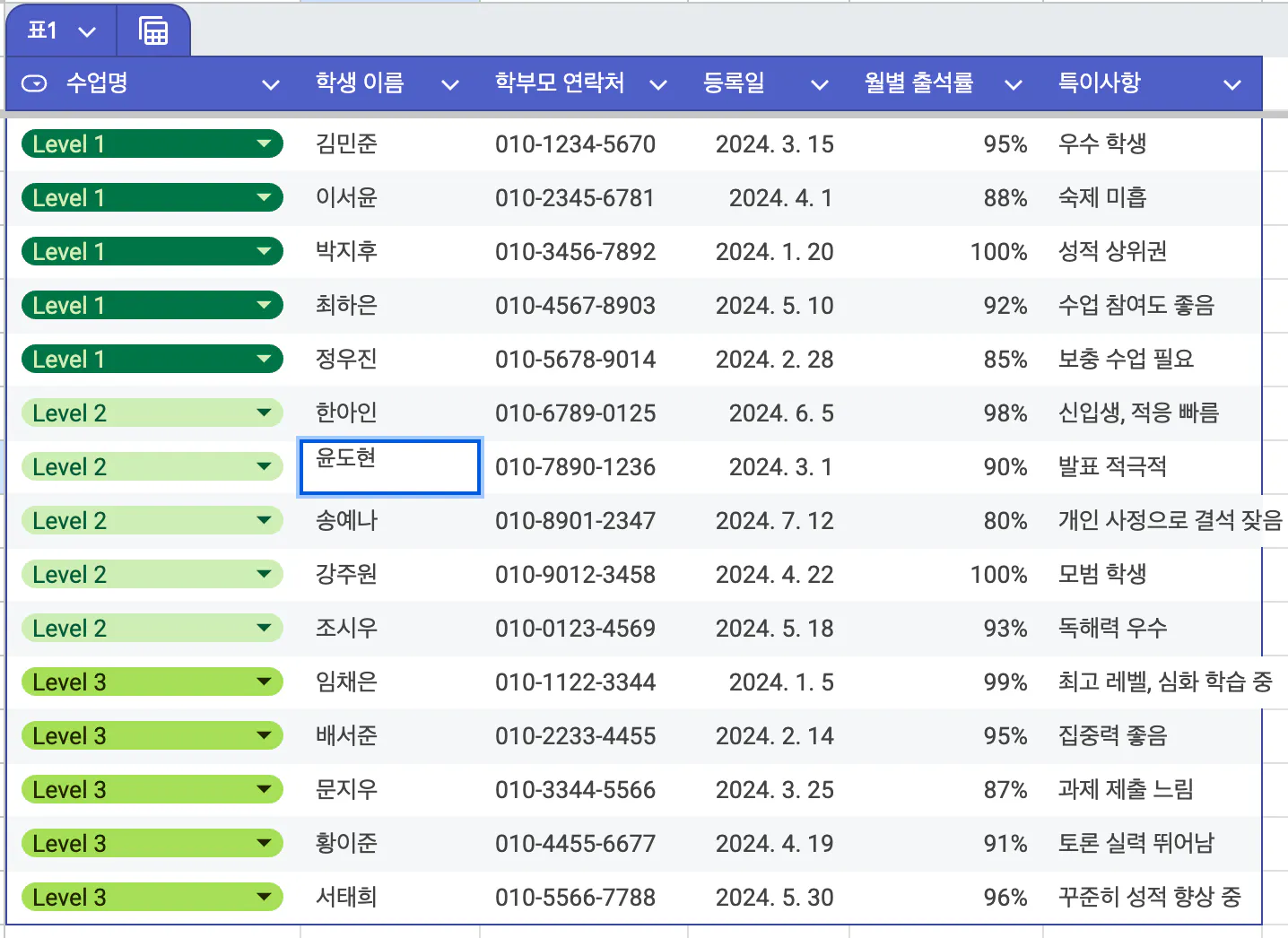Select the note 꾸준히 성적 향상 중
The width and height of the screenshot is (1288, 938).
pos(1149,897)
